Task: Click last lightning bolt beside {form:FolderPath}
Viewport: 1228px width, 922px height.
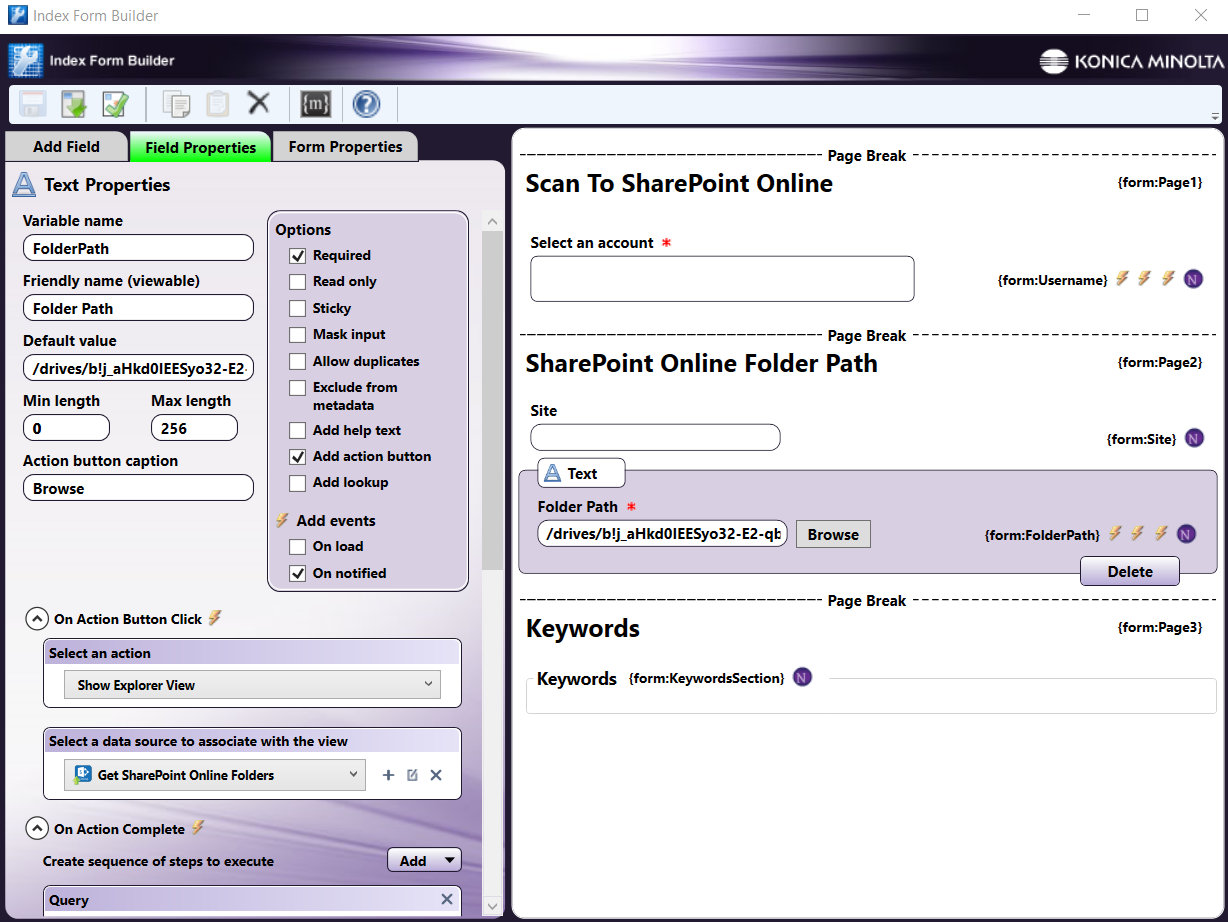Action: pos(1161,533)
